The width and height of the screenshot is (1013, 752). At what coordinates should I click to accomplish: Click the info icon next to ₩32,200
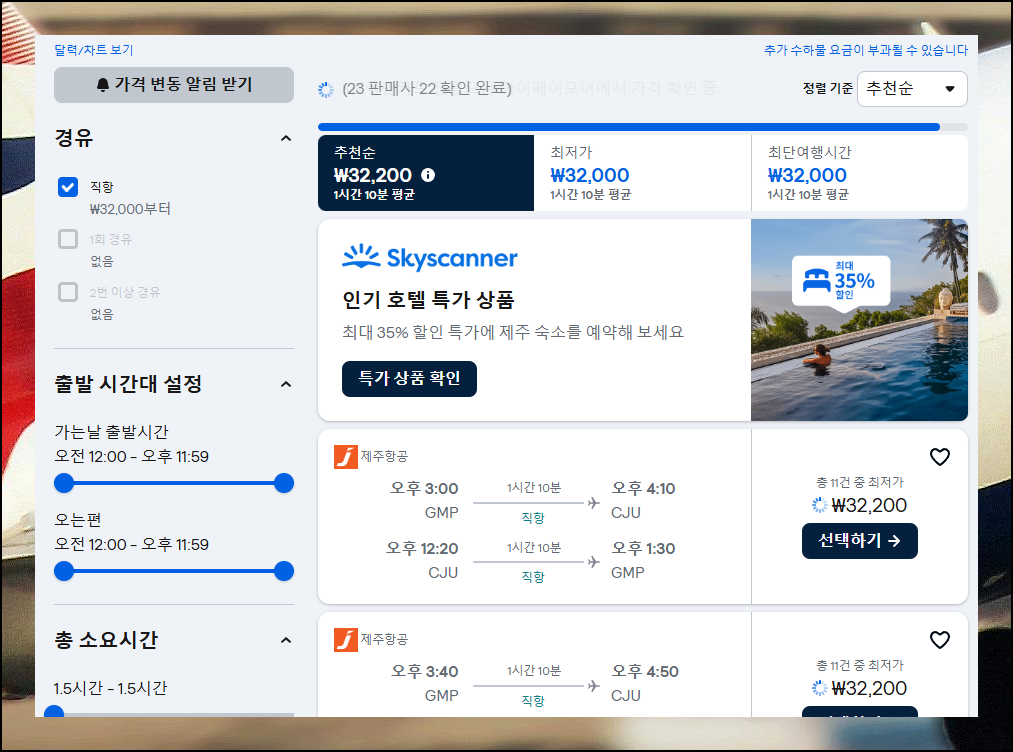pyautogui.click(x=428, y=174)
